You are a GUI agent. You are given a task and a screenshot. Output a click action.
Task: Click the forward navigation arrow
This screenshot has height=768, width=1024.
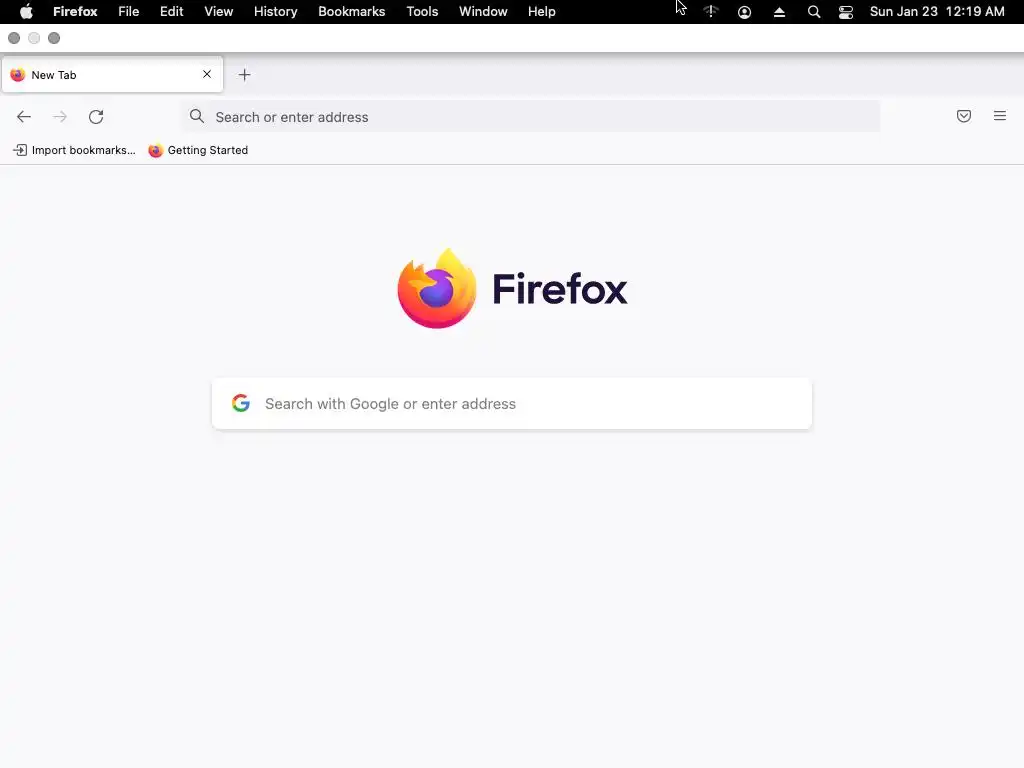click(60, 117)
